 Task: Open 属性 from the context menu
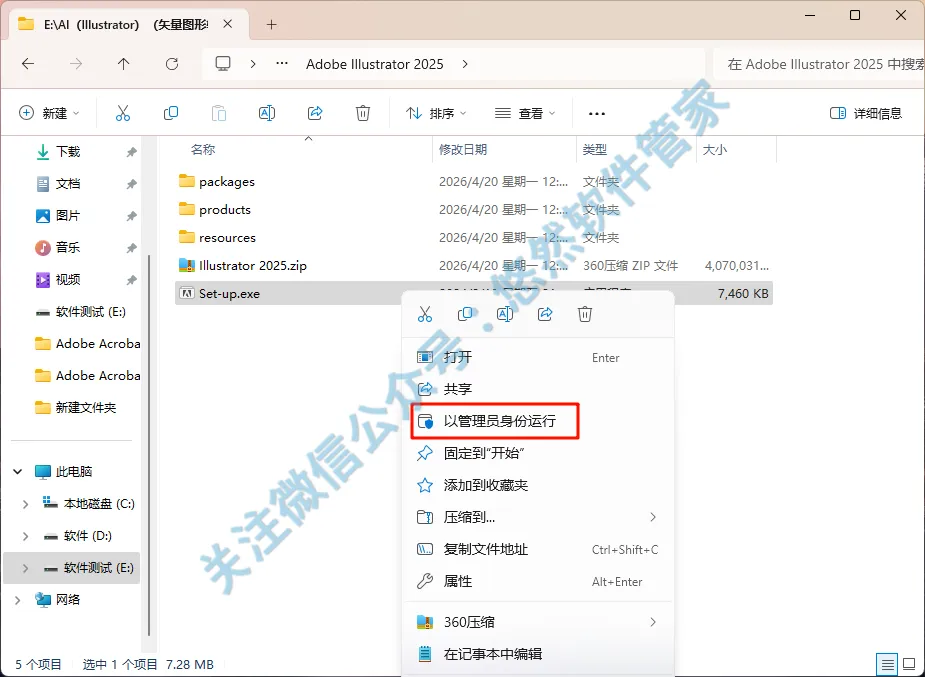537,581
